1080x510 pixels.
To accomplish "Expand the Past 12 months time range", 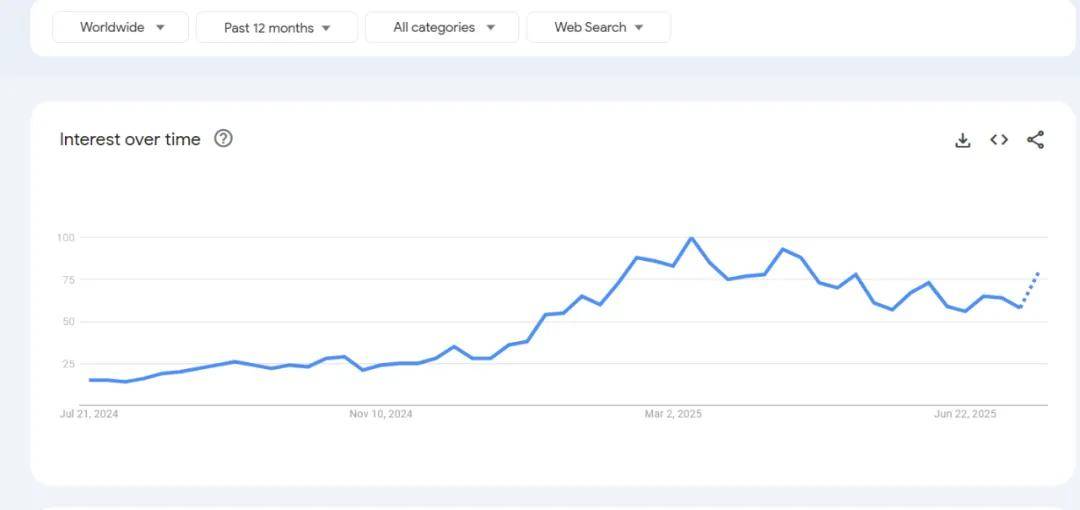I will click(277, 28).
